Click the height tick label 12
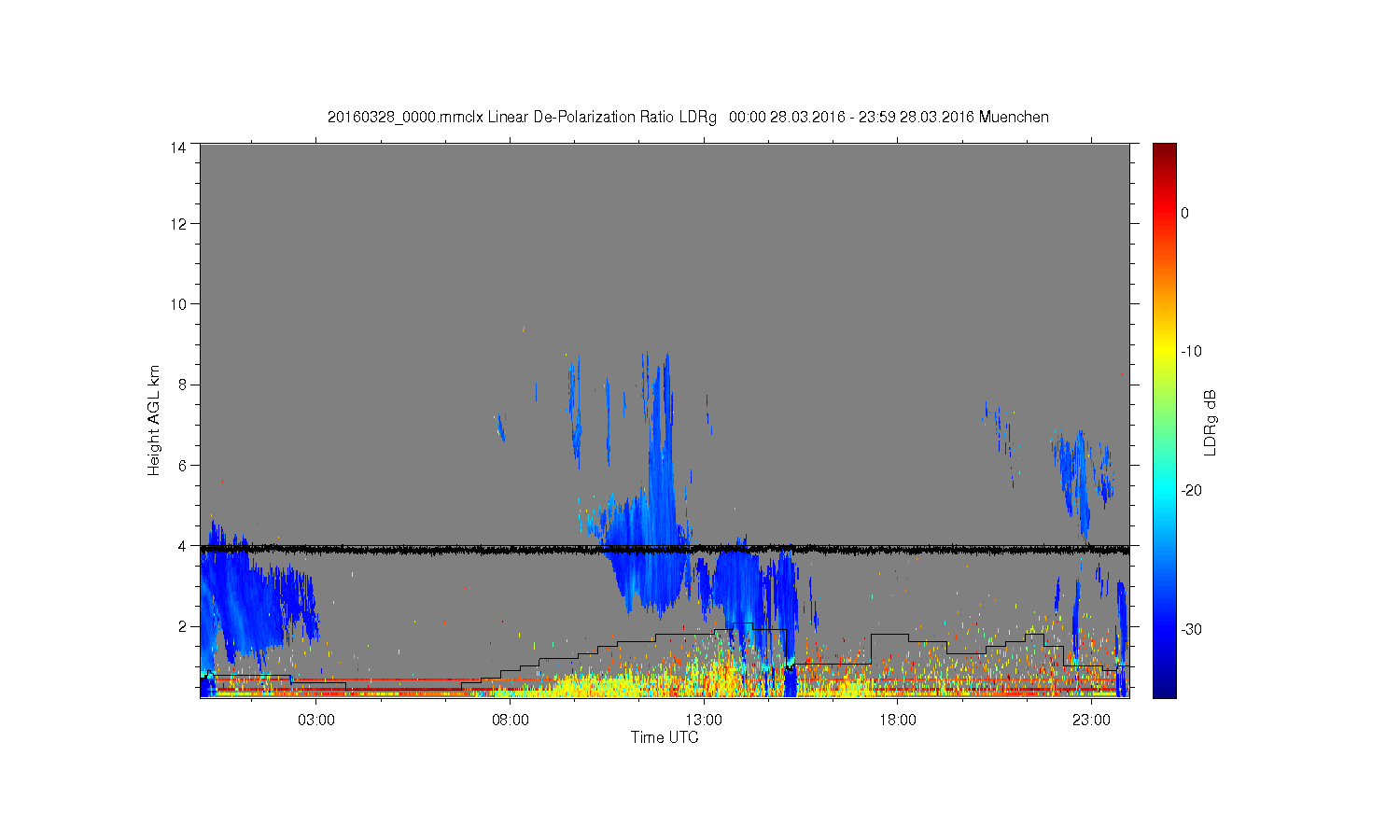Screen dimensions: 1400x840 178,224
